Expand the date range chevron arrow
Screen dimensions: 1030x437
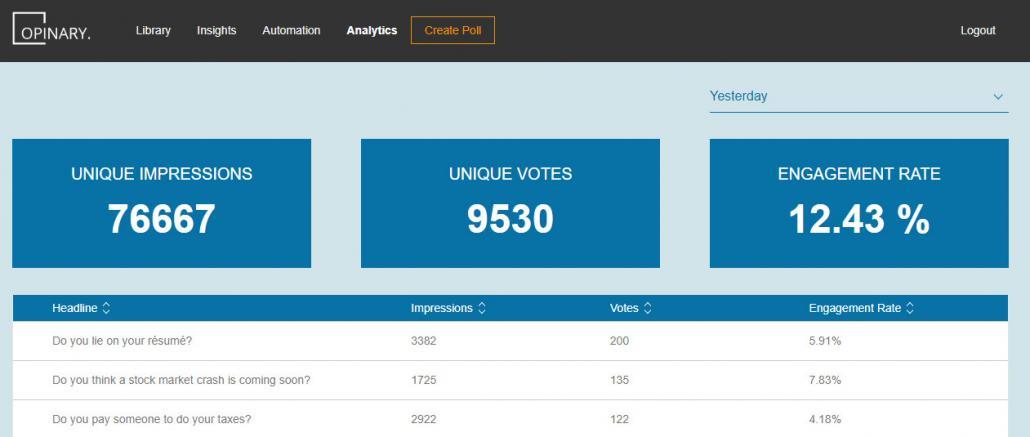point(998,97)
